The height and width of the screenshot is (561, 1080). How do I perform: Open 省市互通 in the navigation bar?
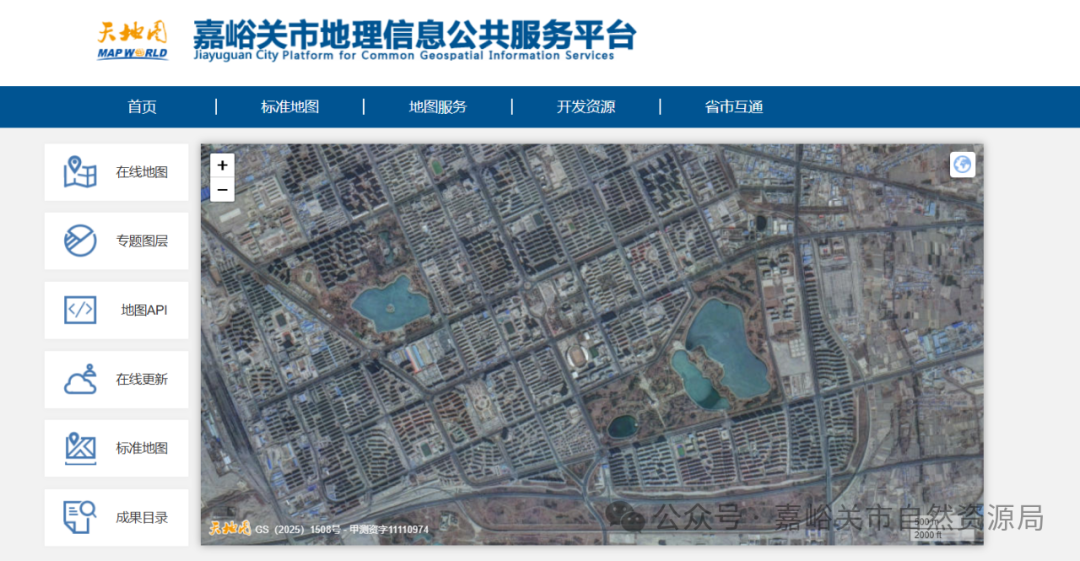[x=734, y=107]
